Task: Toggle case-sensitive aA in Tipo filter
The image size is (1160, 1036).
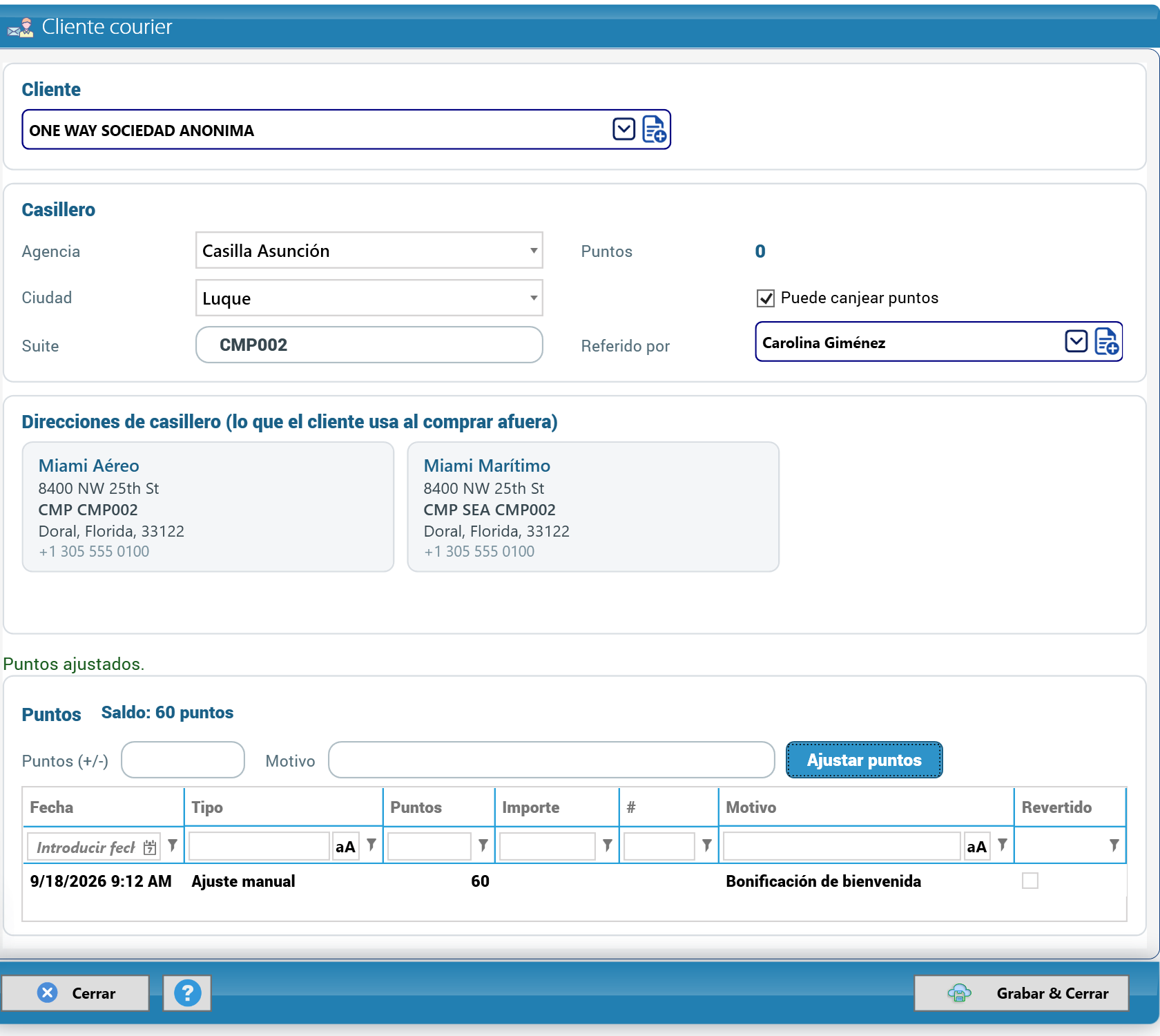Action: click(x=345, y=847)
